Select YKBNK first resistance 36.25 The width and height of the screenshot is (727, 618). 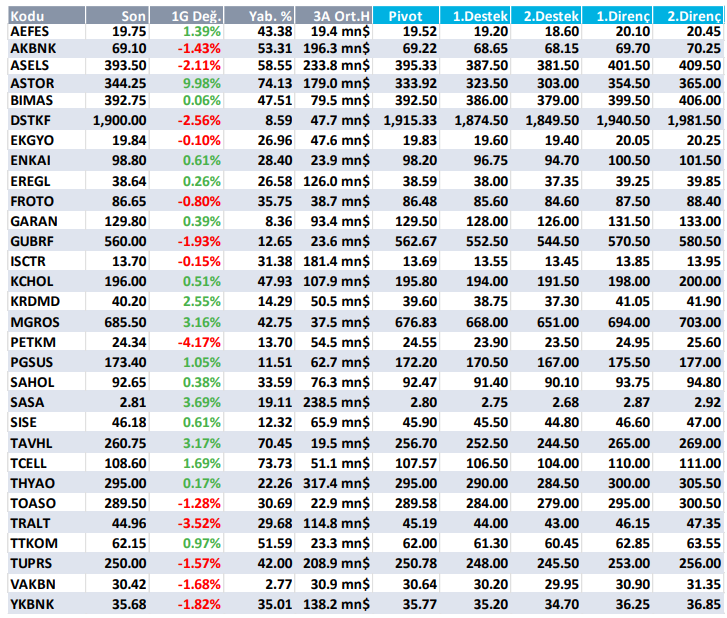click(x=633, y=605)
